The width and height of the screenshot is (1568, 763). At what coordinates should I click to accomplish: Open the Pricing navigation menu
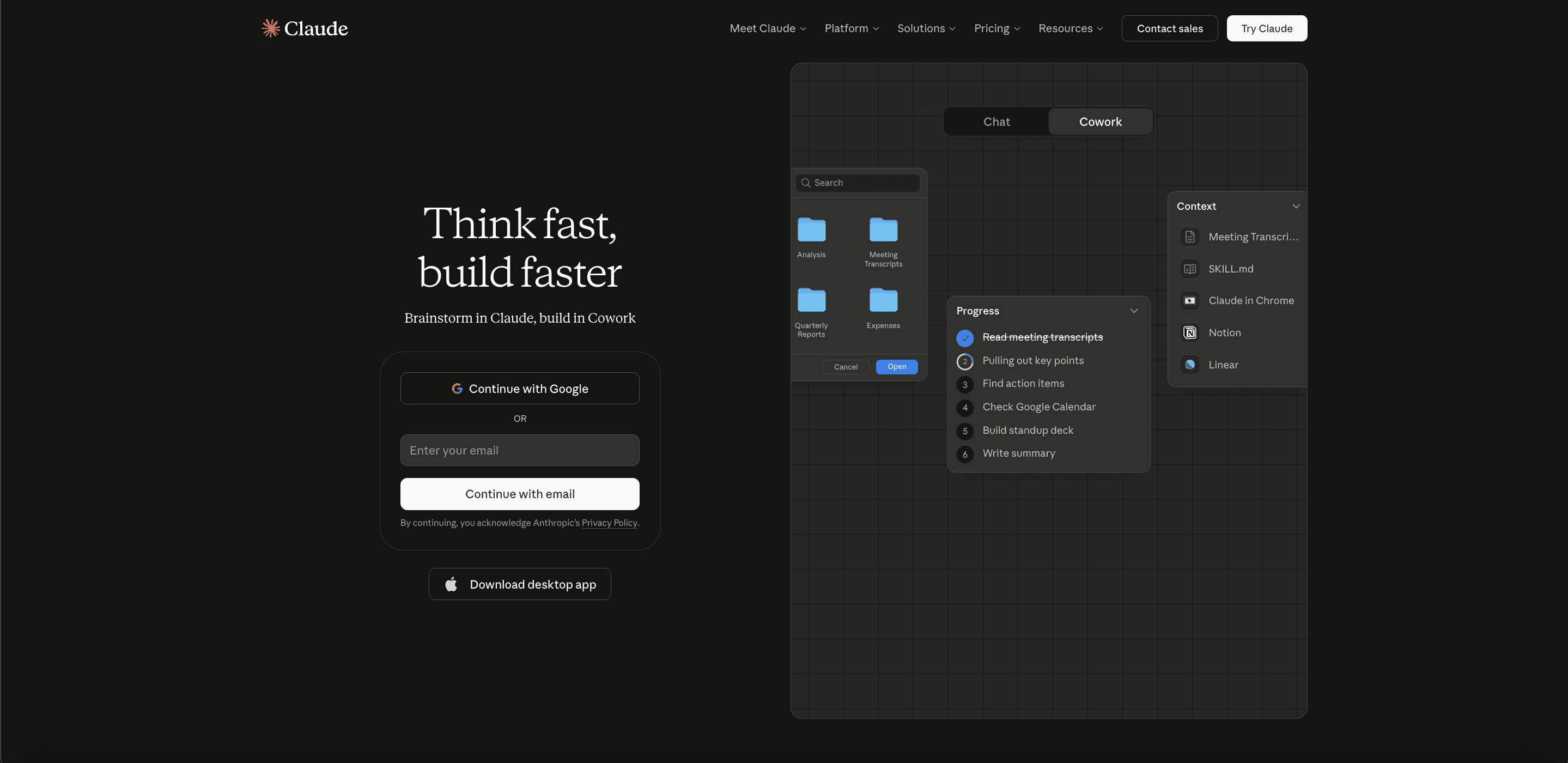(996, 29)
